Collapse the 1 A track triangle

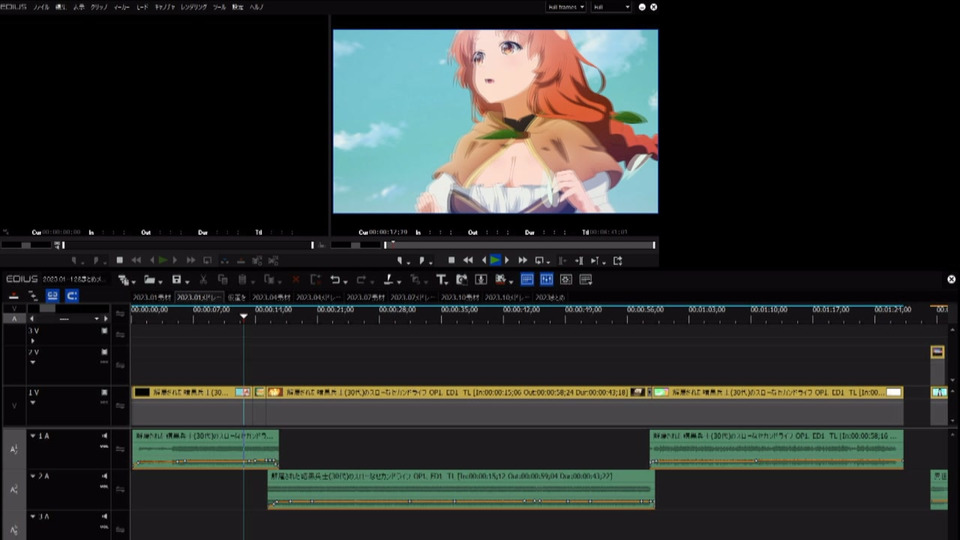pos(33,436)
